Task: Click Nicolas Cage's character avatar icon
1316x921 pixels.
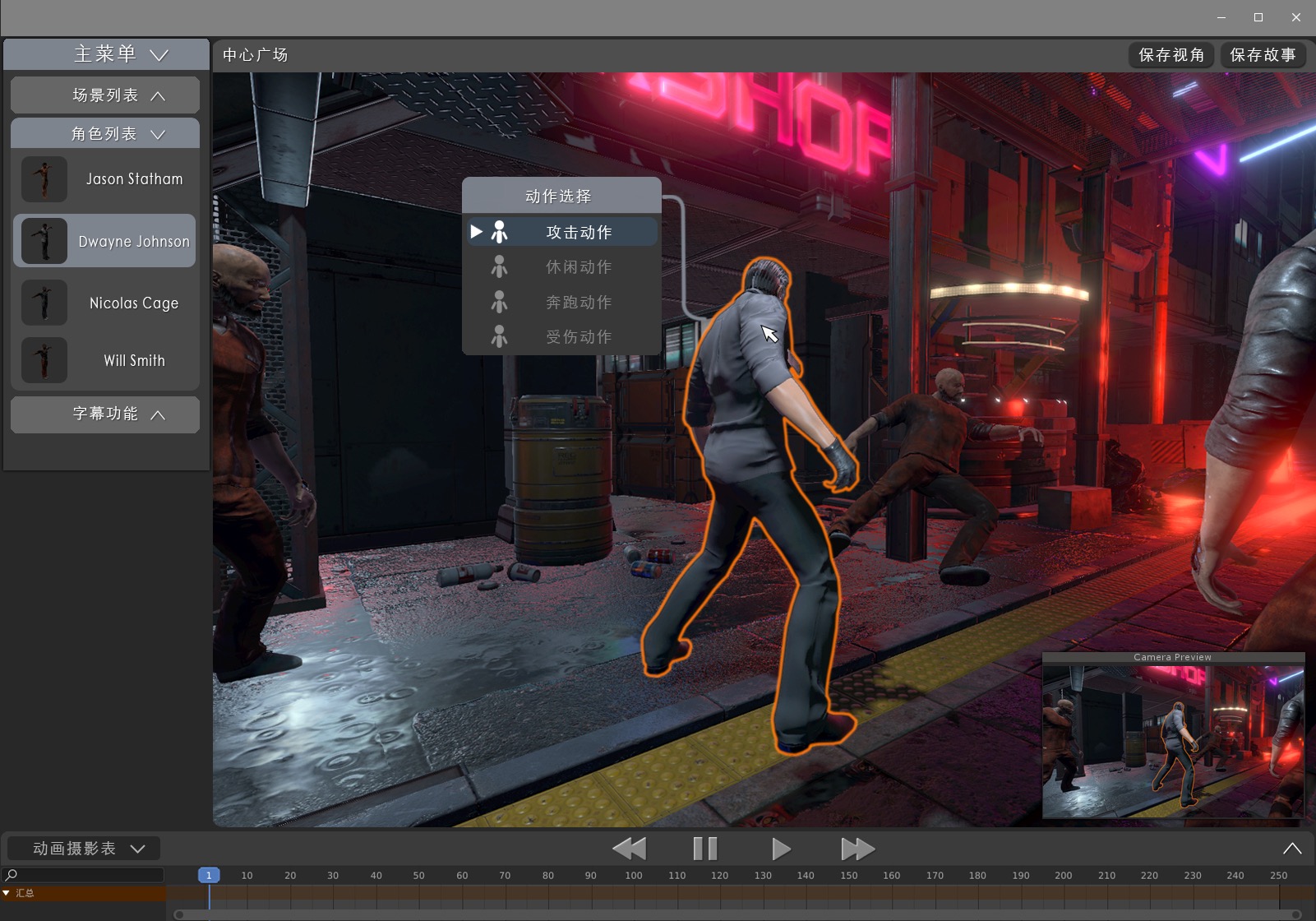Action: click(44, 303)
